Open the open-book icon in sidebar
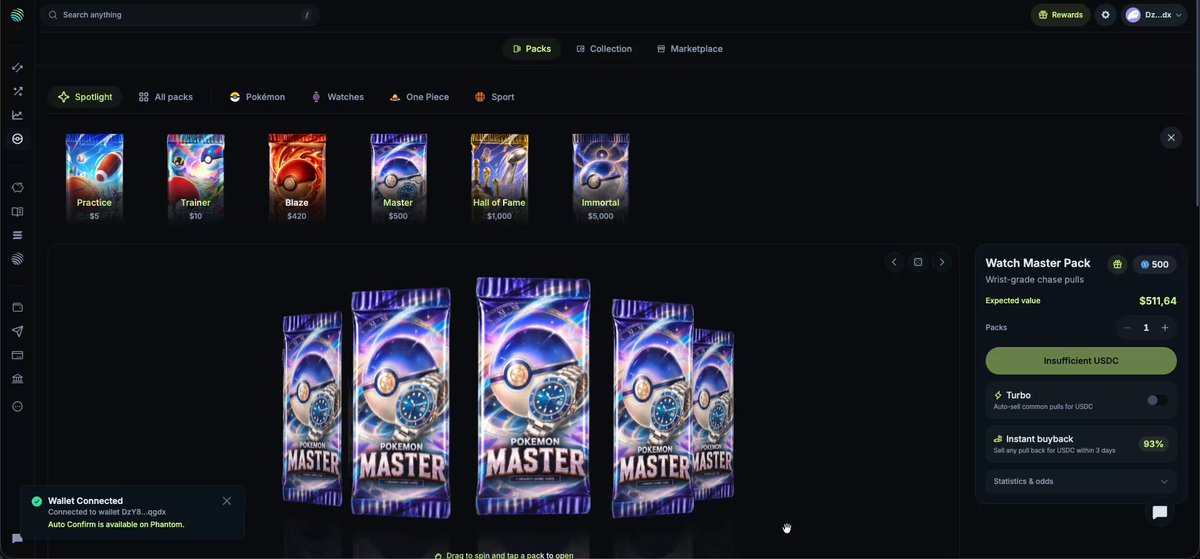 pos(17,212)
